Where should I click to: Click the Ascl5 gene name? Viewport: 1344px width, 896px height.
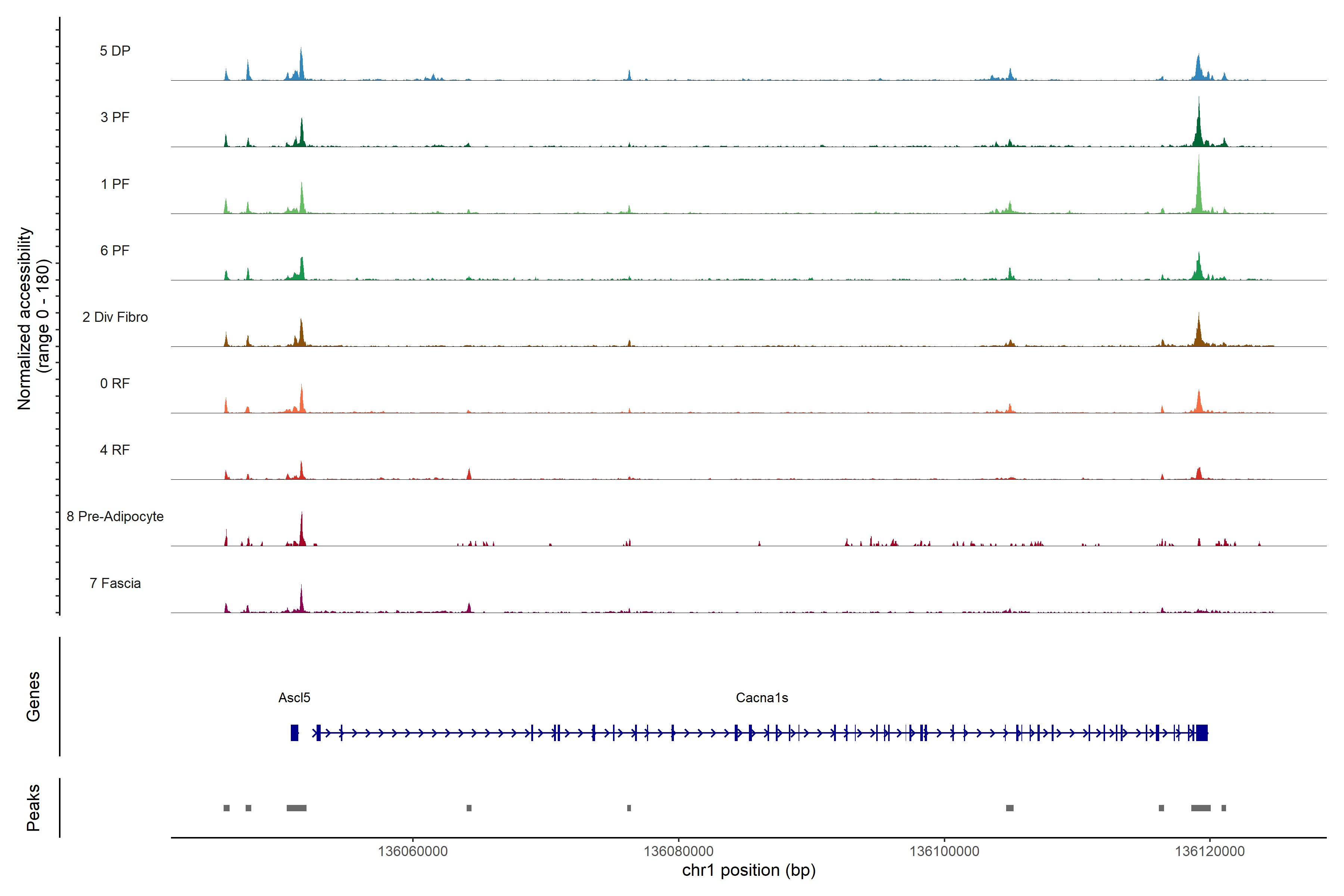(x=294, y=698)
